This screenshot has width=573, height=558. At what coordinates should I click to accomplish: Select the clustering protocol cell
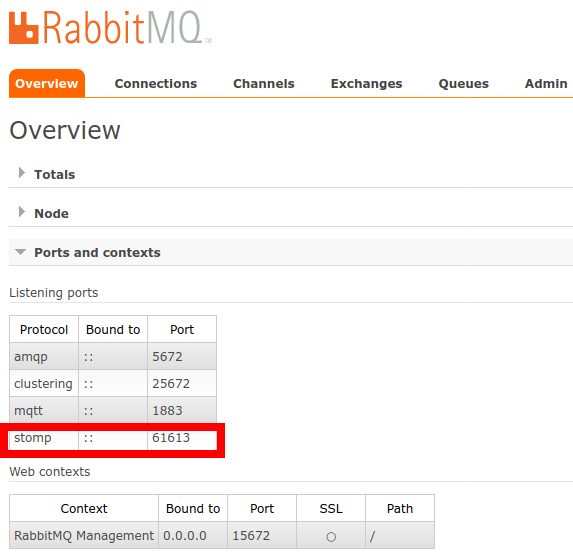44,384
